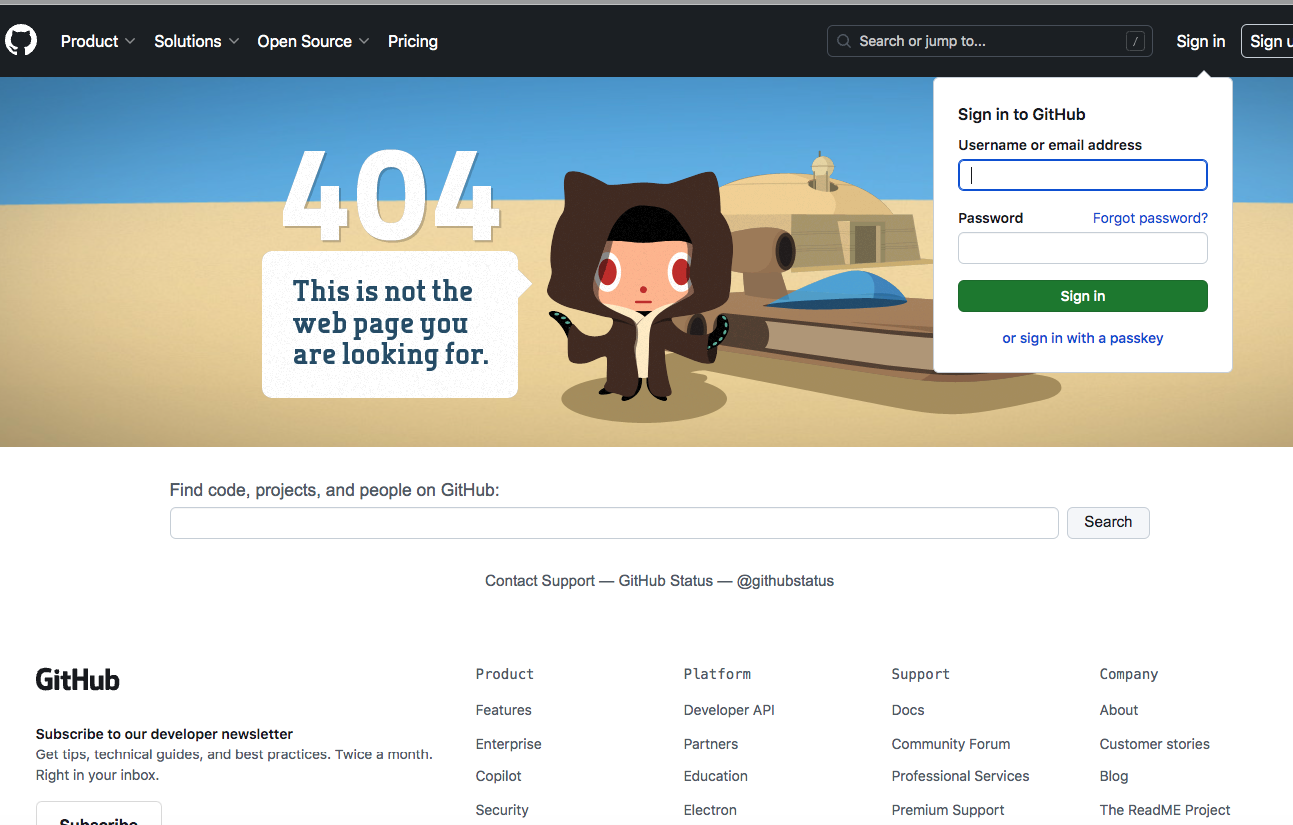Click the Product footer column heading
1293x825 pixels.
click(x=505, y=674)
